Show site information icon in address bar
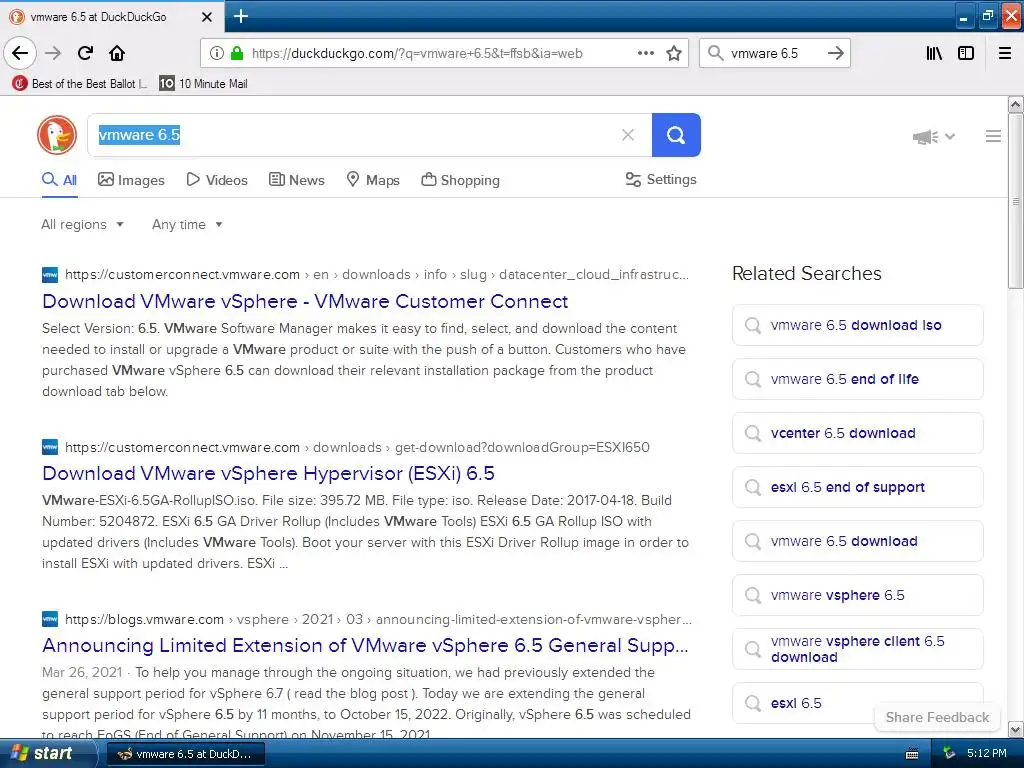This screenshot has width=1024, height=768. [x=216, y=53]
